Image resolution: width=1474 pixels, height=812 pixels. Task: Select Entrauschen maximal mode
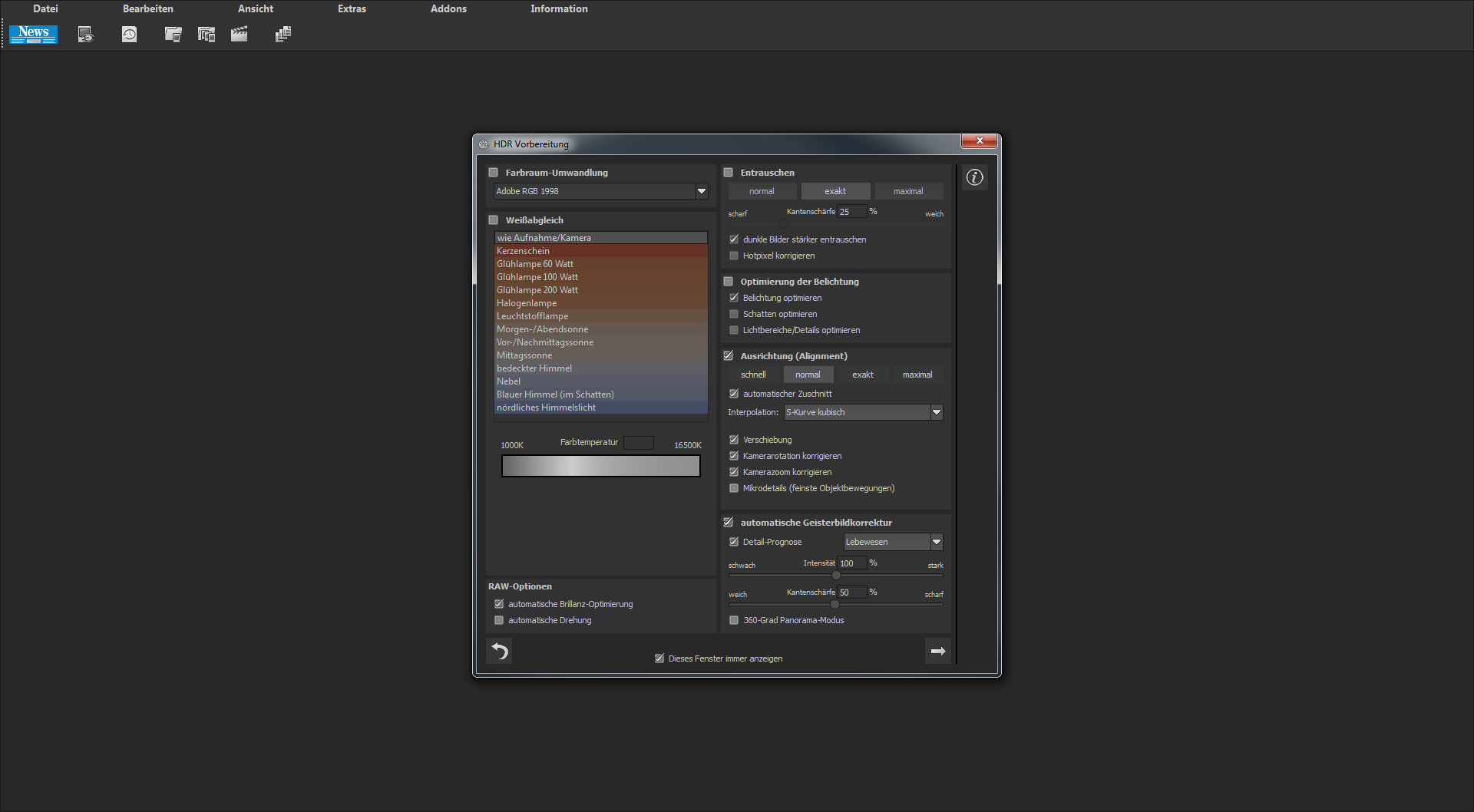(908, 191)
